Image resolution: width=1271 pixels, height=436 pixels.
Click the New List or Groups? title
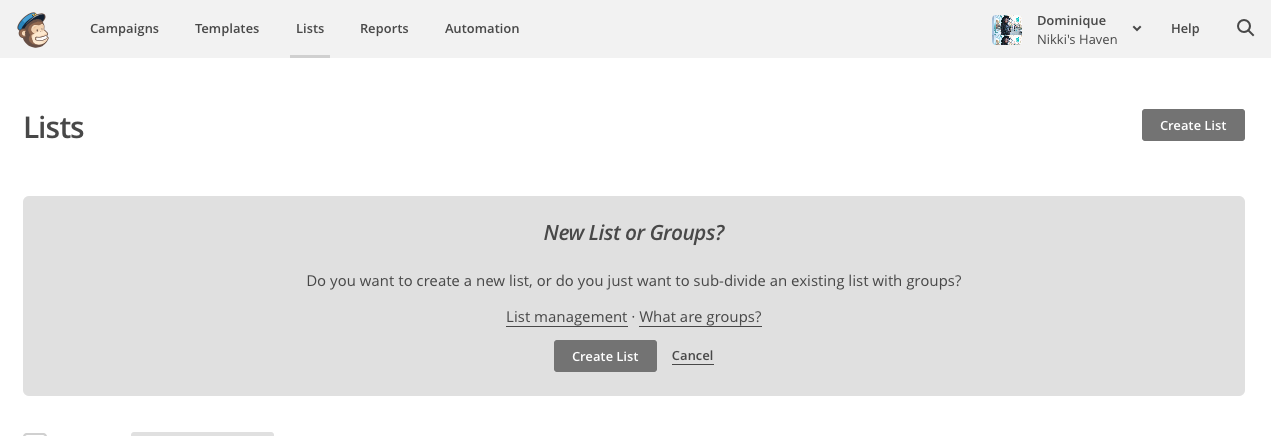634,233
